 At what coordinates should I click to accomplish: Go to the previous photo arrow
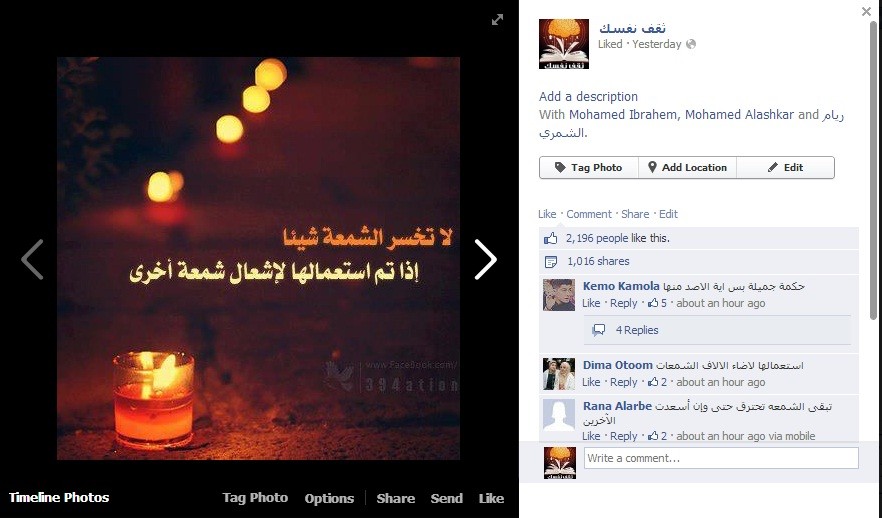coord(32,259)
